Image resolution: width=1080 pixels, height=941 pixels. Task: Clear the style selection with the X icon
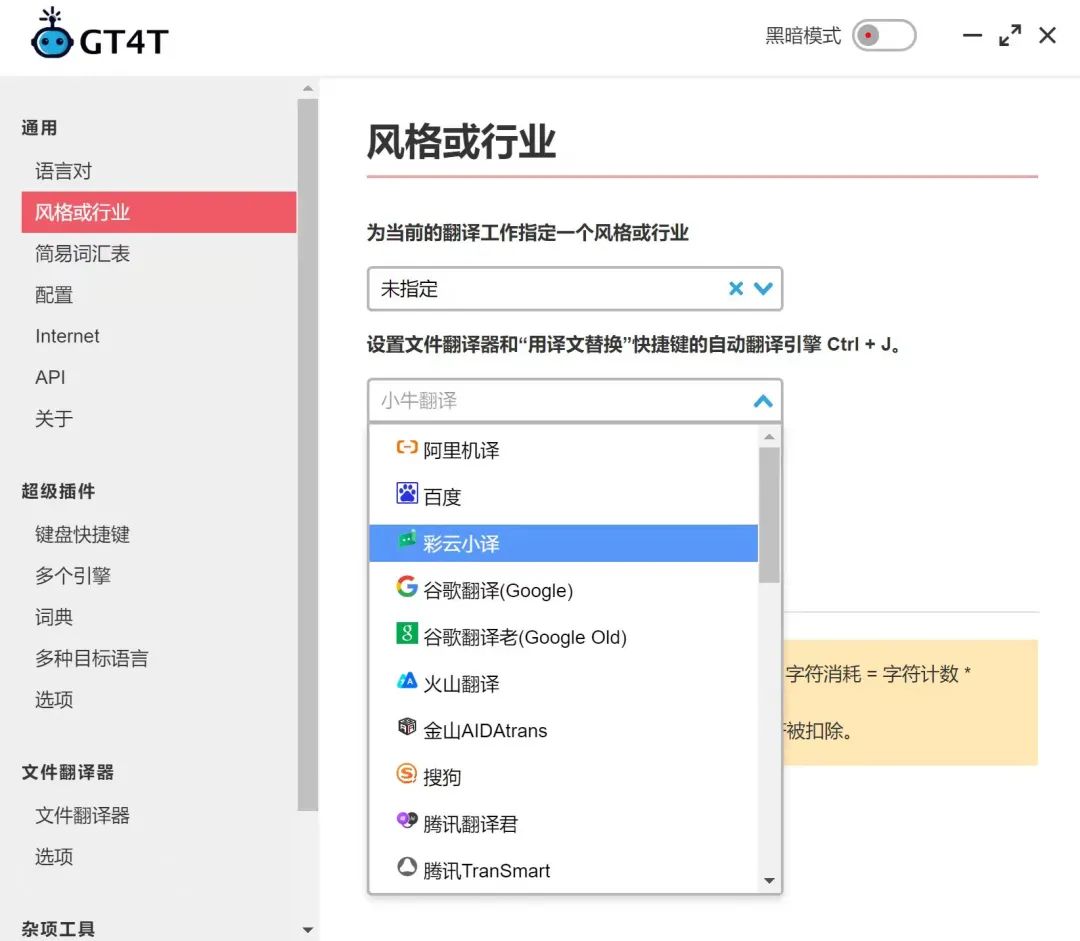[x=736, y=289]
